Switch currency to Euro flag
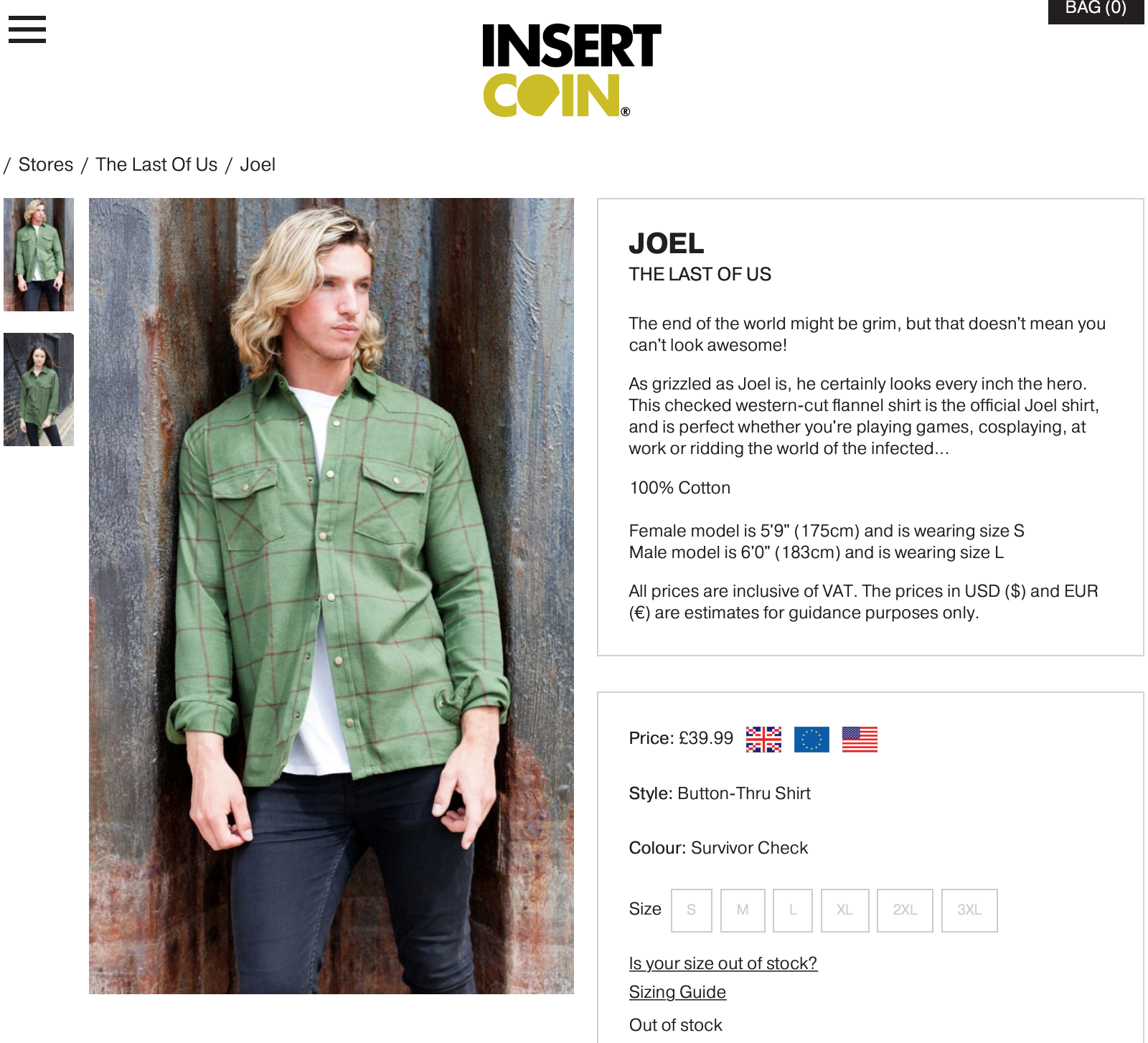This screenshot has width=1148, height=1043. [x=811, y=740]
